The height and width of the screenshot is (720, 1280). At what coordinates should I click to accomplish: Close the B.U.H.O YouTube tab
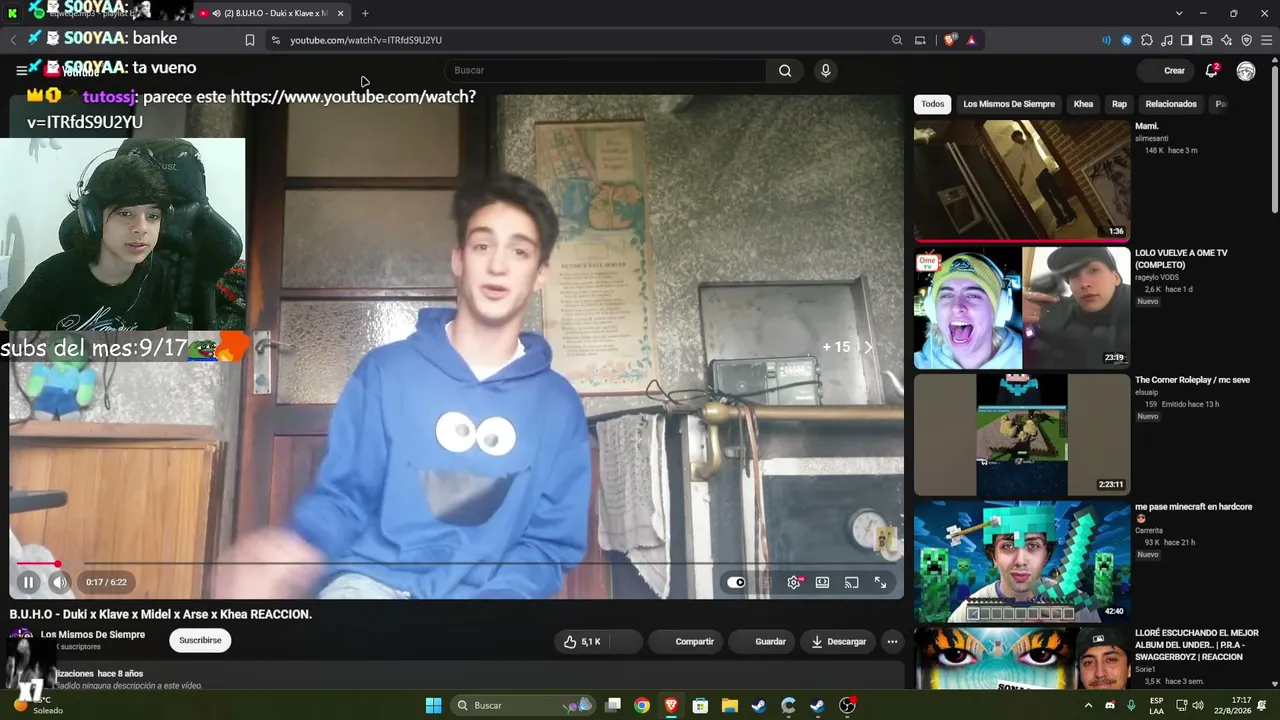coord(341,13)
